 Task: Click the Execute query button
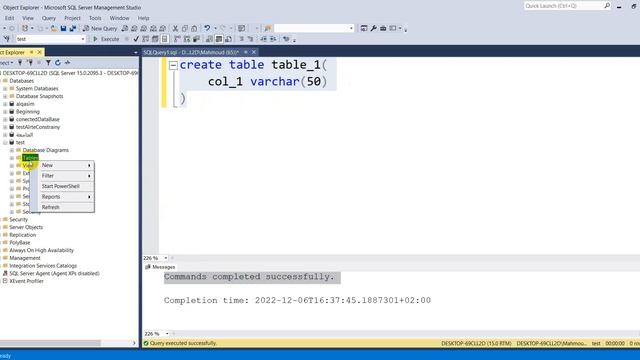click(x=106, y=39)
